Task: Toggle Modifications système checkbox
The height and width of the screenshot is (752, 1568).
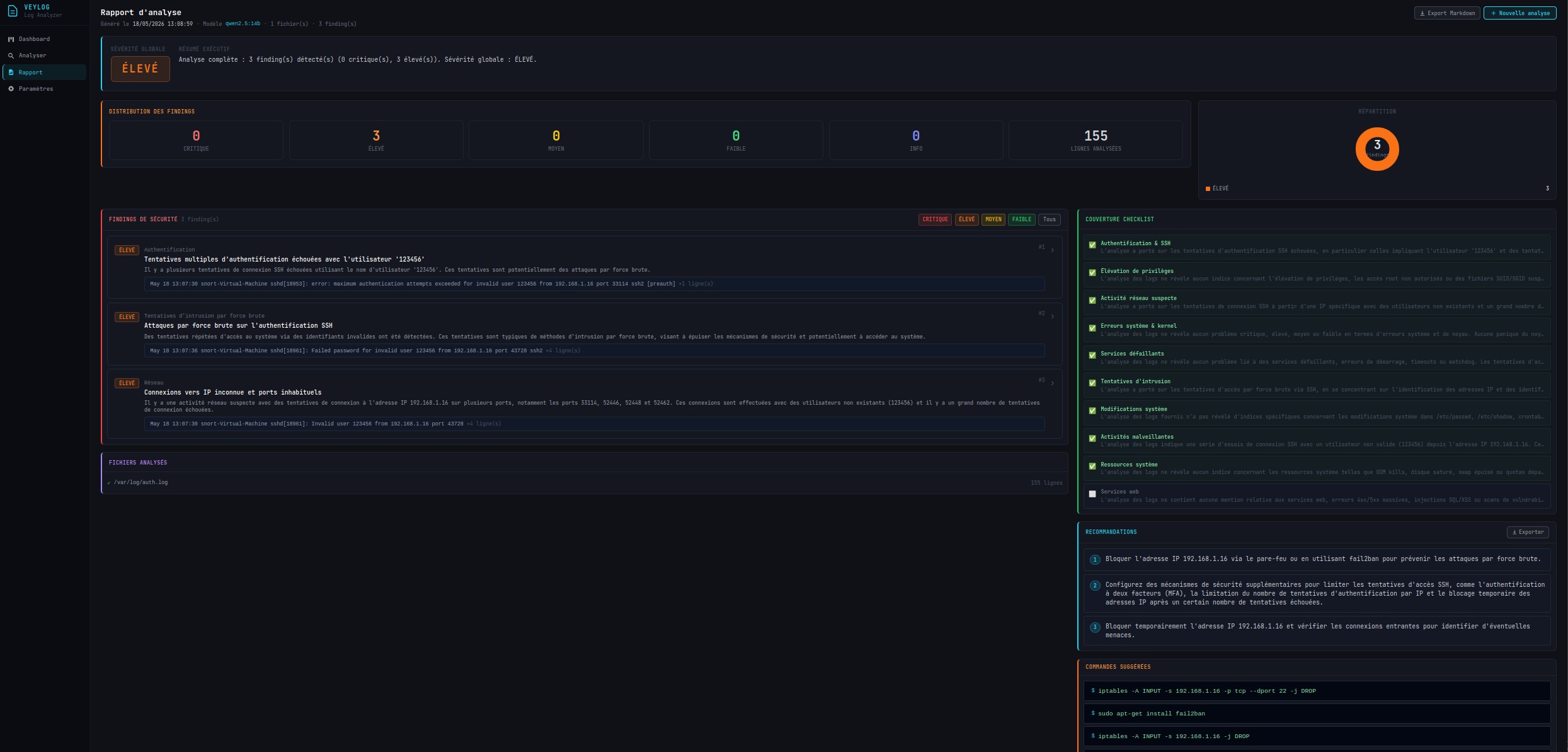Action: (1092, 411)
